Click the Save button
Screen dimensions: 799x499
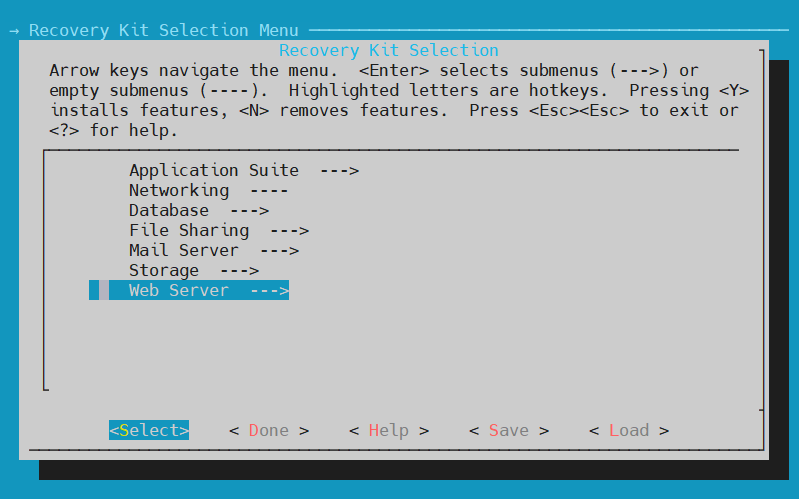click(x=509, y=430)
